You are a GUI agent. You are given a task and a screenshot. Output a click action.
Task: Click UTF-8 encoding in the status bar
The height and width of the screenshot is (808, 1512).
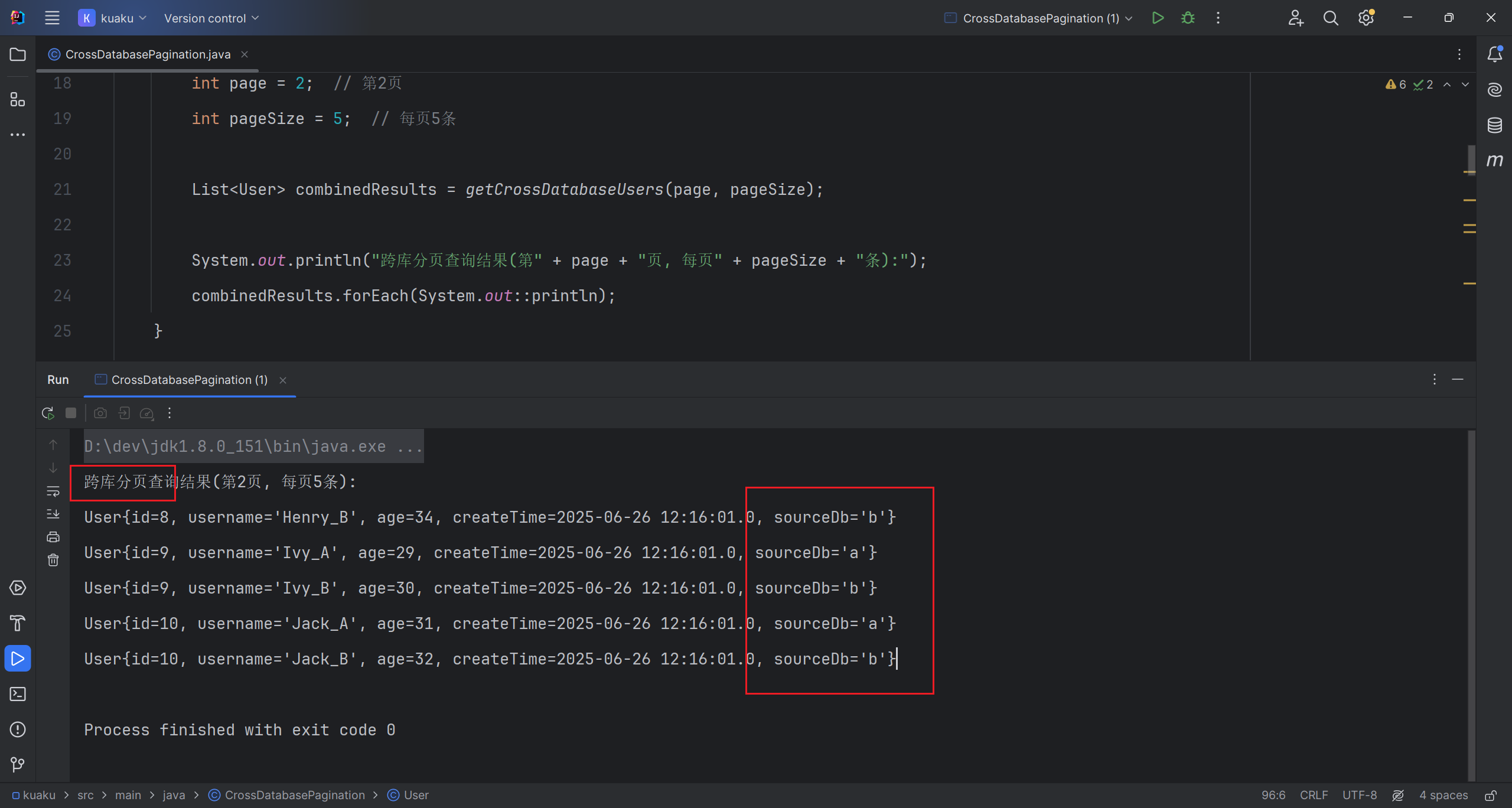[1359, 795]
